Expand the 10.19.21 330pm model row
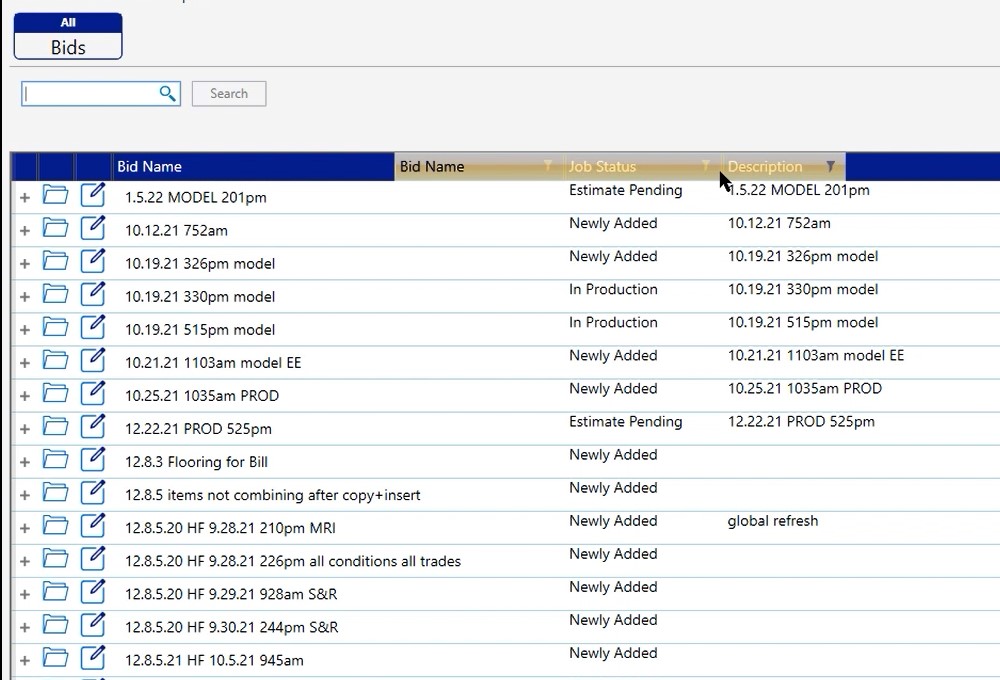 pos(24,297)
